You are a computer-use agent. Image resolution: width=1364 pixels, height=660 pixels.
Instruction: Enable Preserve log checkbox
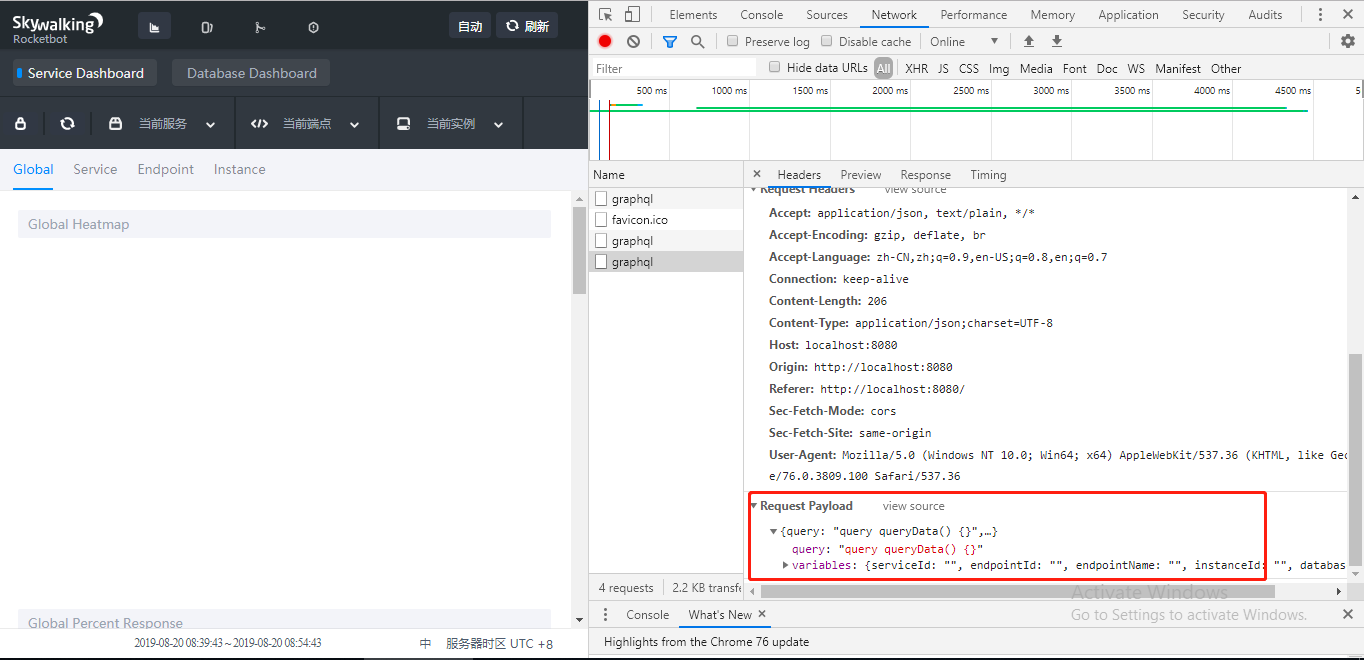pyautogui.click(x=733, y=41)
